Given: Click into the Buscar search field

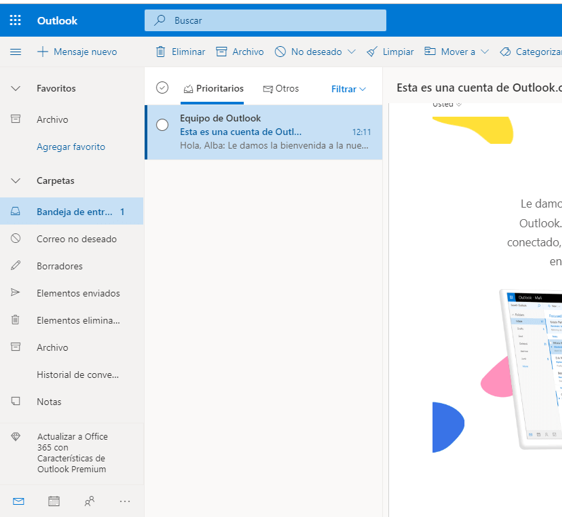Looking at the screenshot, I should coord(265,20).
